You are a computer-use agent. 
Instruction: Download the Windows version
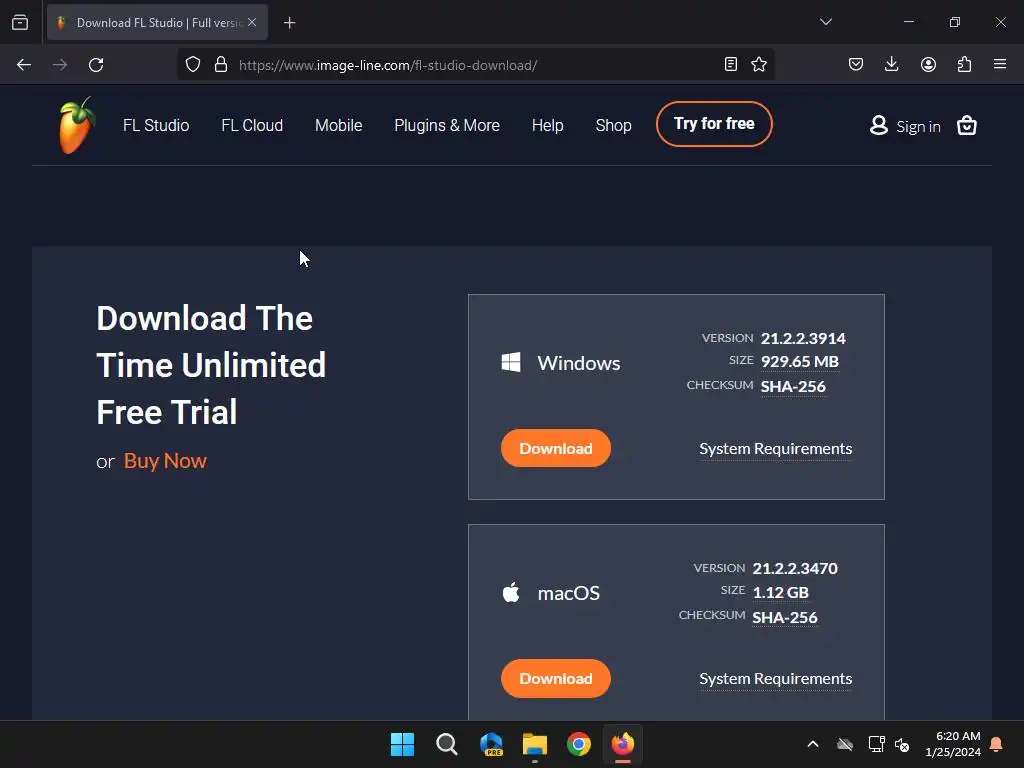point(556,448)
